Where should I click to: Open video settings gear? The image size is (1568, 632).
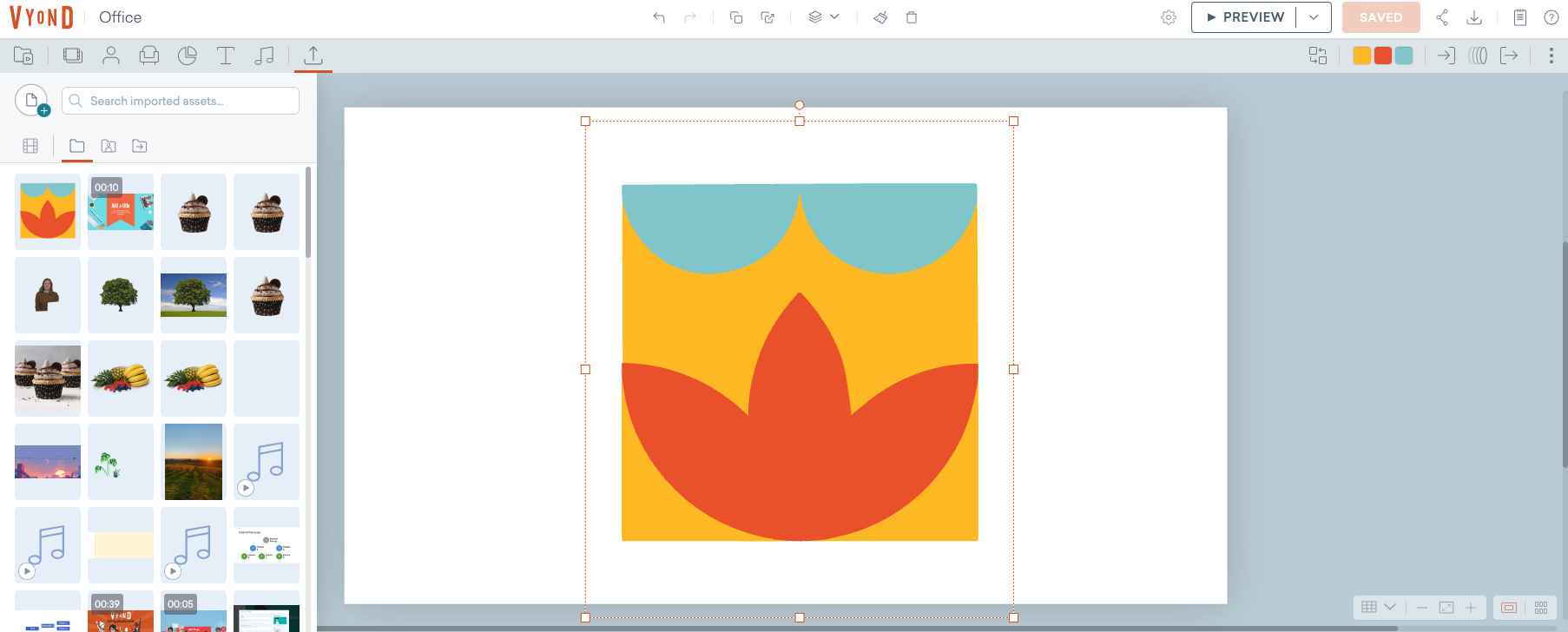[x=1169, y=17]
